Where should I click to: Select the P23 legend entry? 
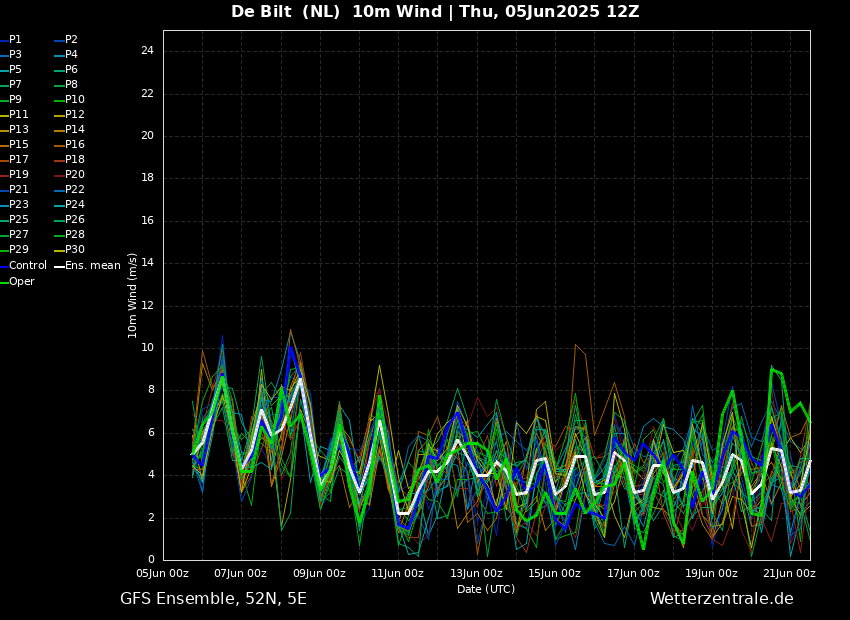tap(19, 205)
